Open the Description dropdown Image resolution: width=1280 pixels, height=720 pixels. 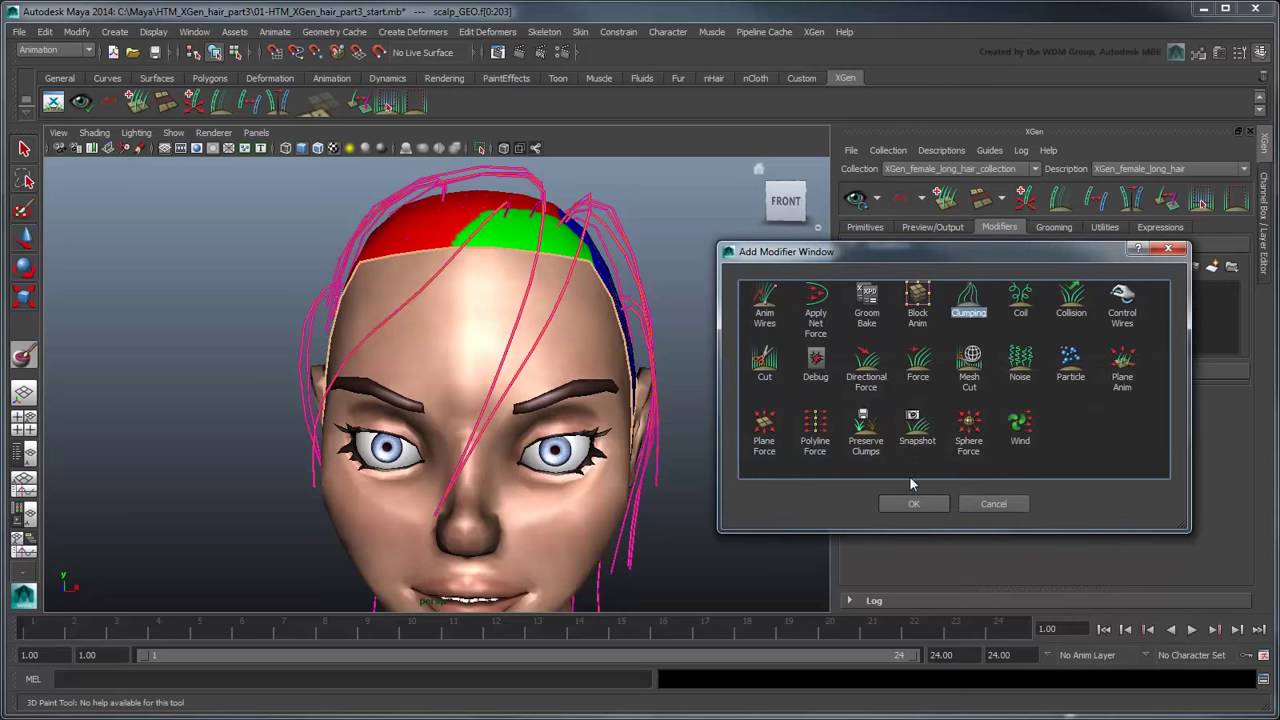coord(1171,169)
